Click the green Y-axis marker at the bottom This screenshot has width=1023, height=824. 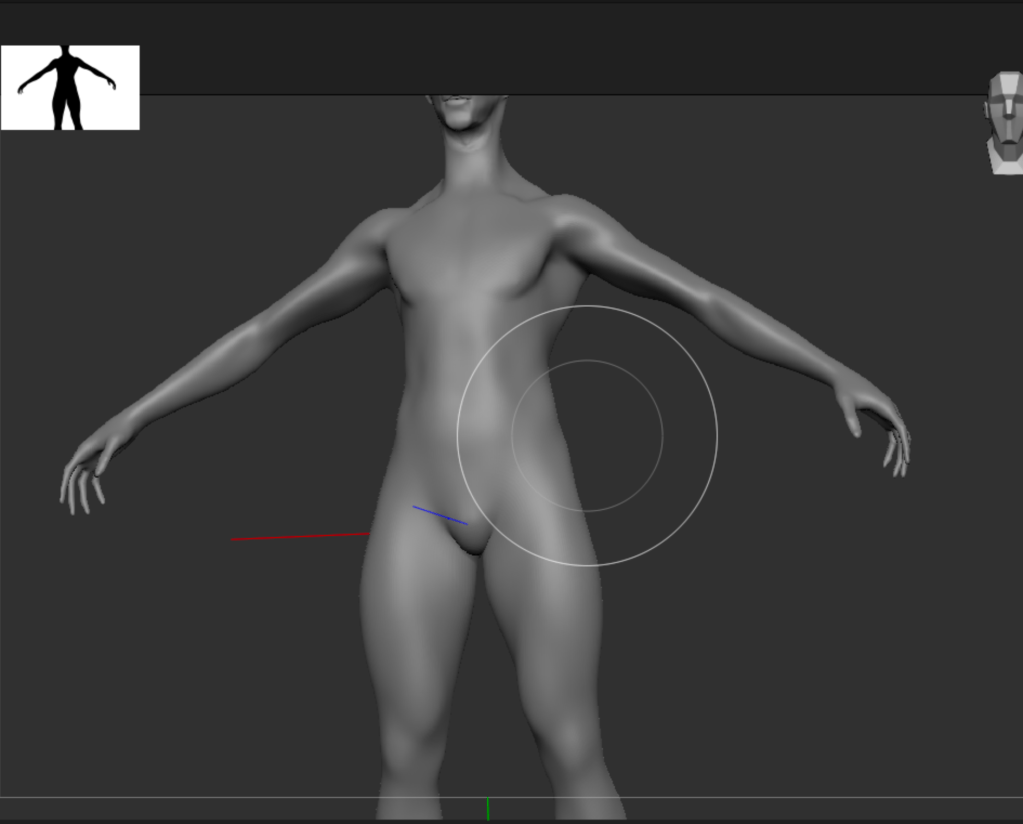point(487,808)
